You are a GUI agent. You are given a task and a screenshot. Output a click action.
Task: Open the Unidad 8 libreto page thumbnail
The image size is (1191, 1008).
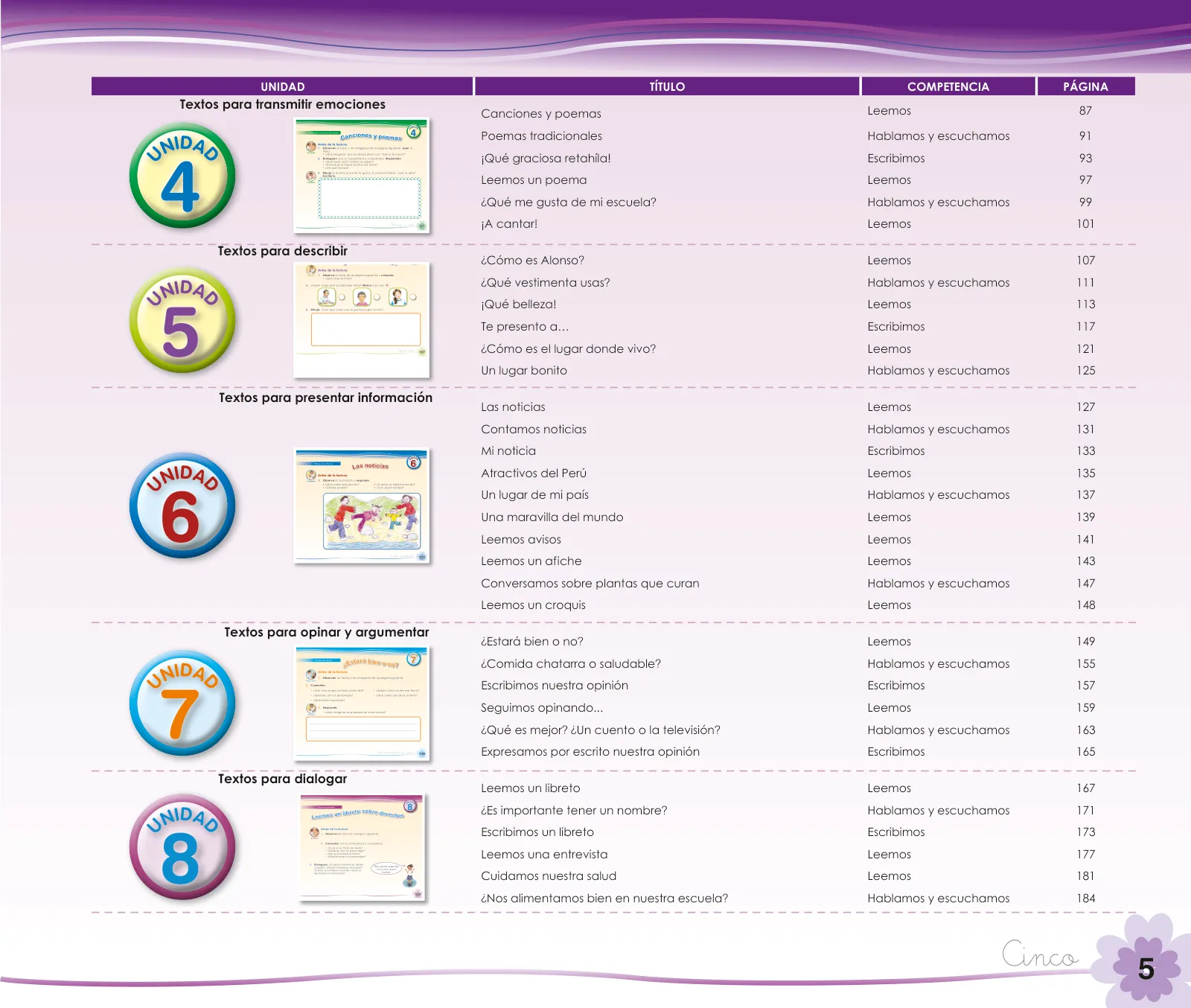362,847
